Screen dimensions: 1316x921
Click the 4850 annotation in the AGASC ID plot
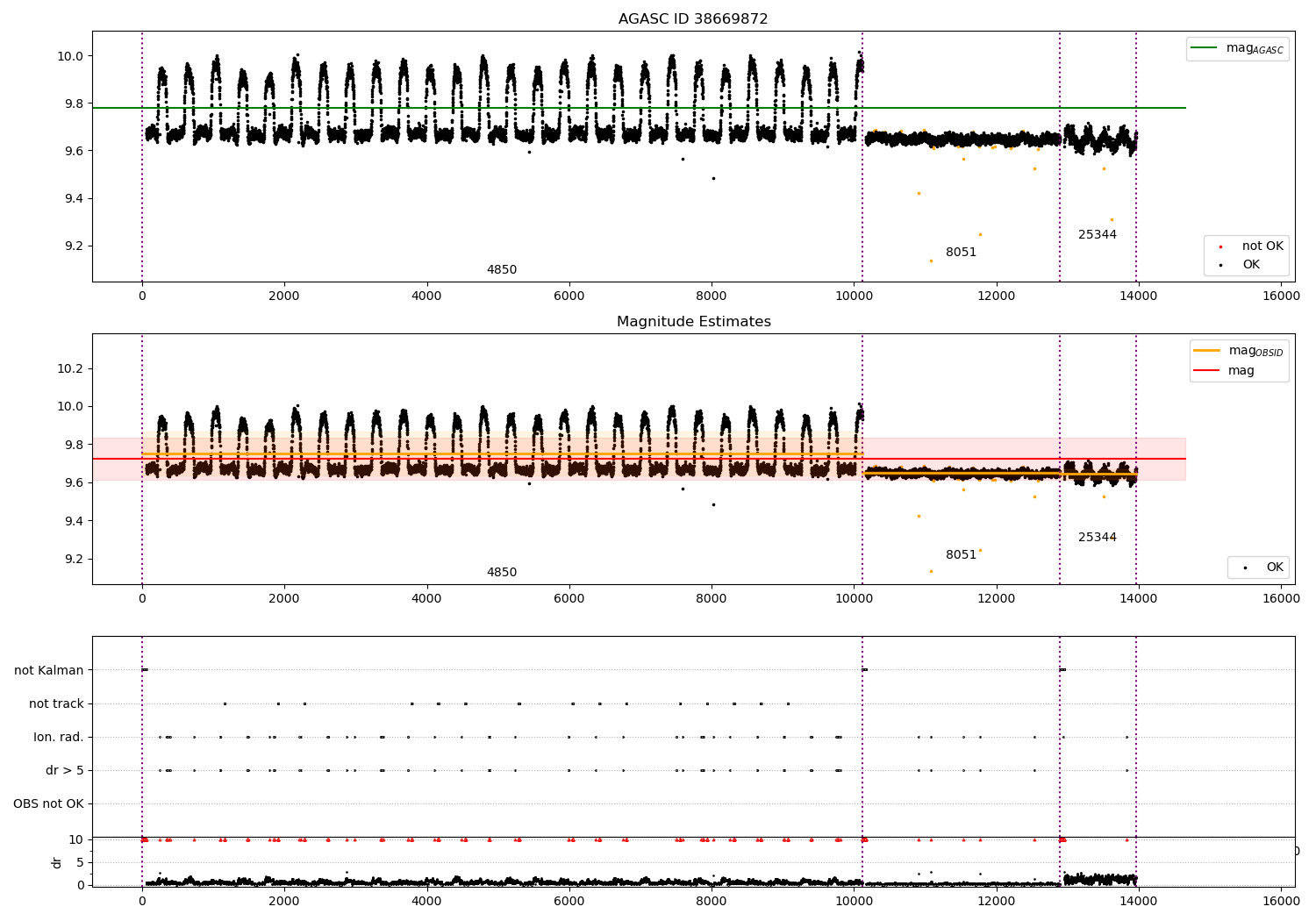pyautogui.click(x=502, y=270)
